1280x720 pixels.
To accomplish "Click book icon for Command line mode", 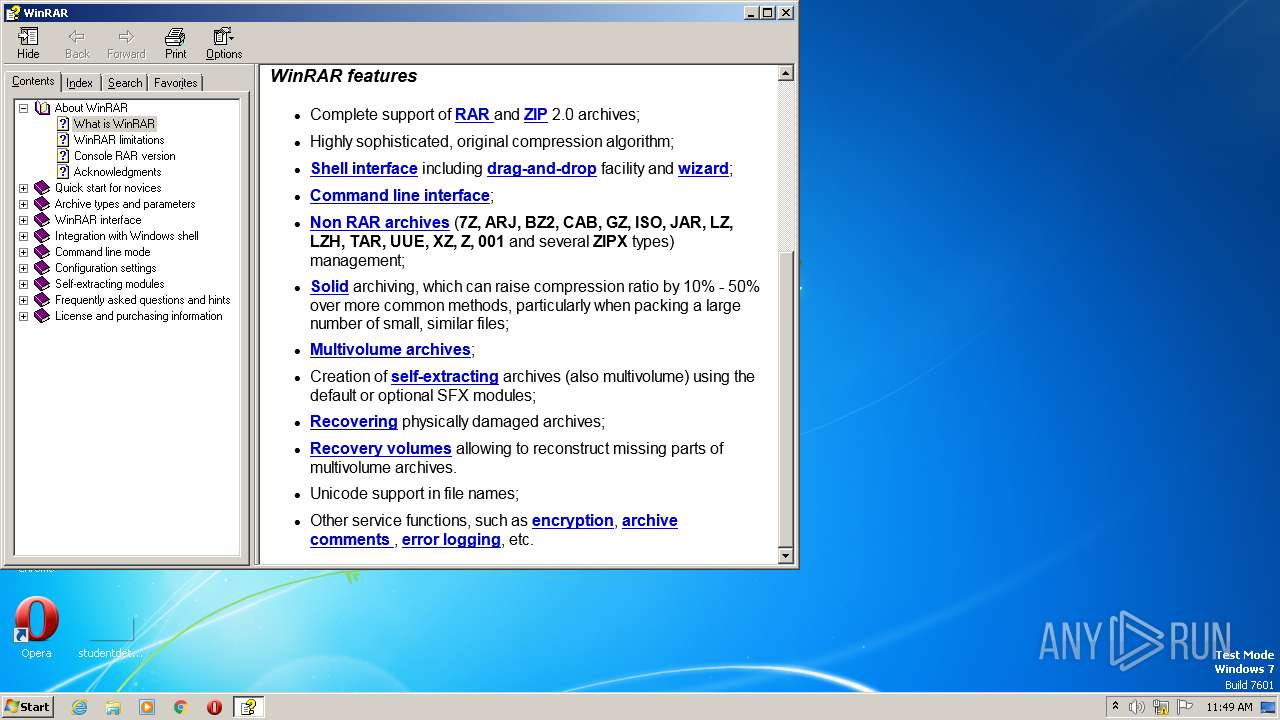I will [42, 252].
